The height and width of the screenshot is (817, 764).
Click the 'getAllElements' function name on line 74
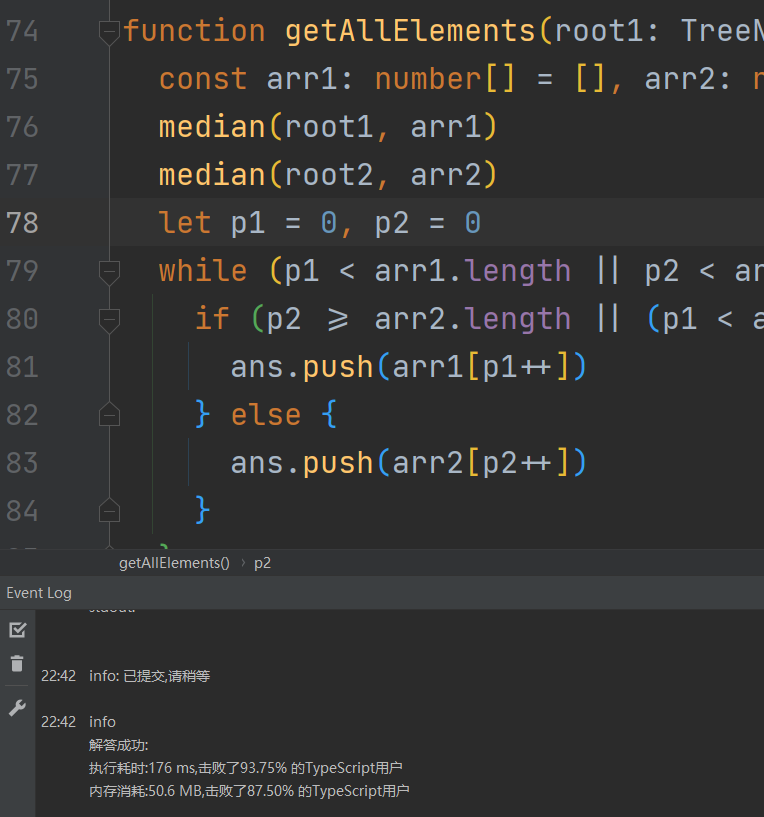(x=410, y=30)
